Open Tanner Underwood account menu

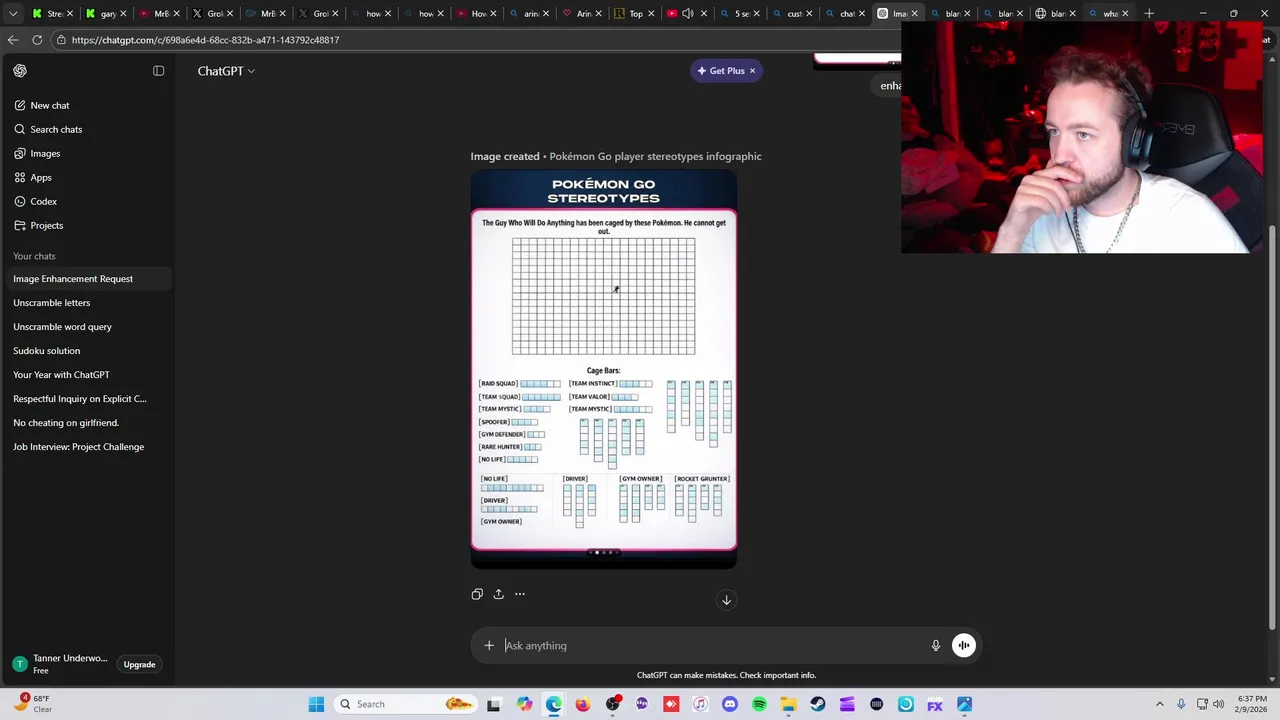coord(60,664)
